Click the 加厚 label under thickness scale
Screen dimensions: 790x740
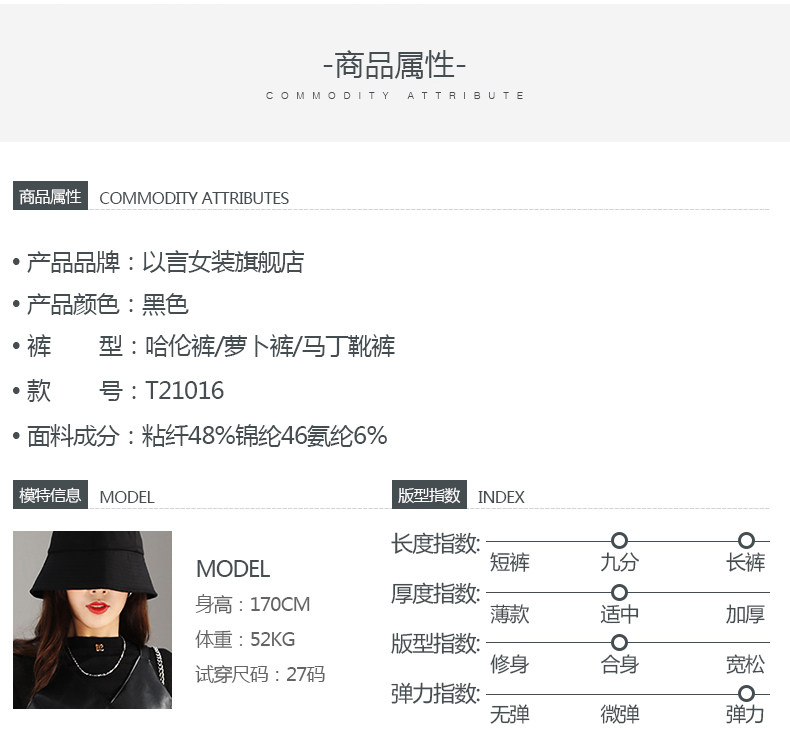point(745,614)
